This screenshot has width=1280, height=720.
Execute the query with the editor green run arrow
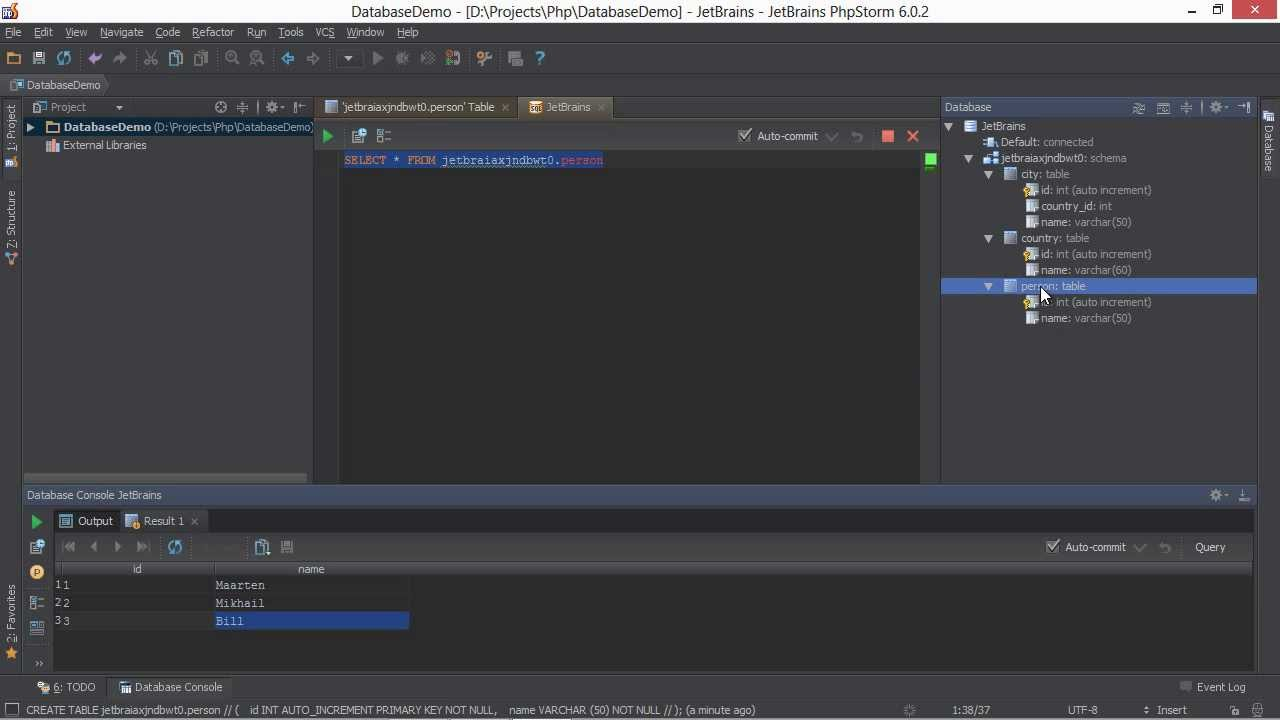coord(328,136)
